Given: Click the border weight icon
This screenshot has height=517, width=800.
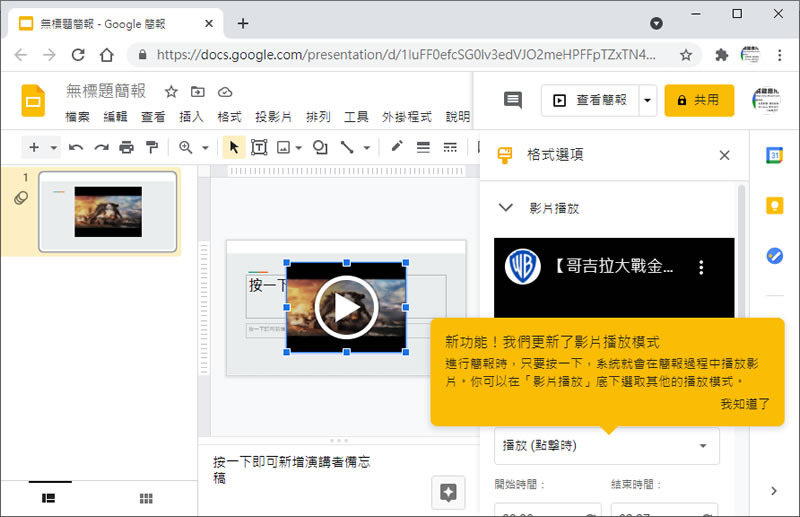Looking at the screenshot, I should coord(423,147).
